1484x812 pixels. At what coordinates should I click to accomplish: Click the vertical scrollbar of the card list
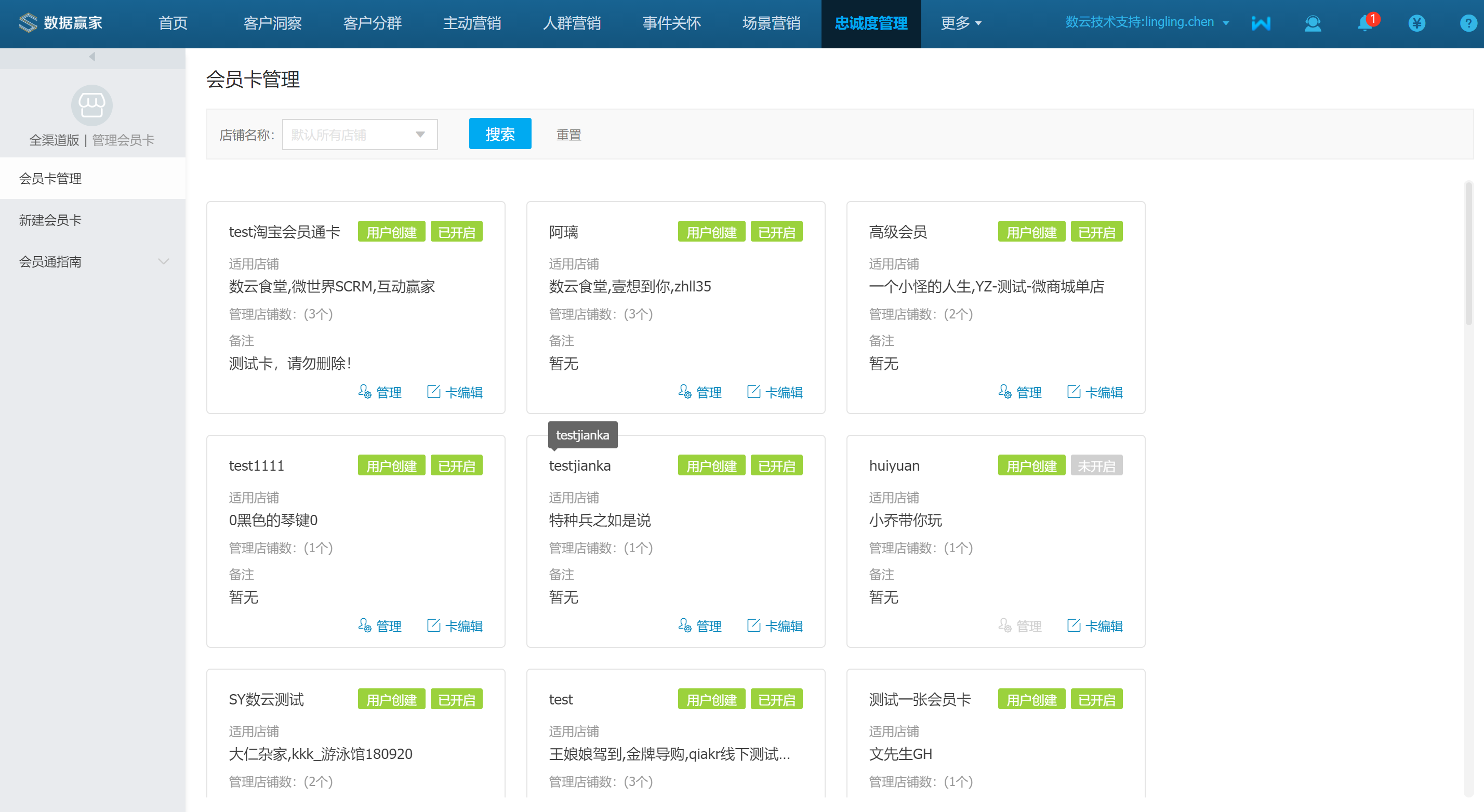pos(1468,254)
